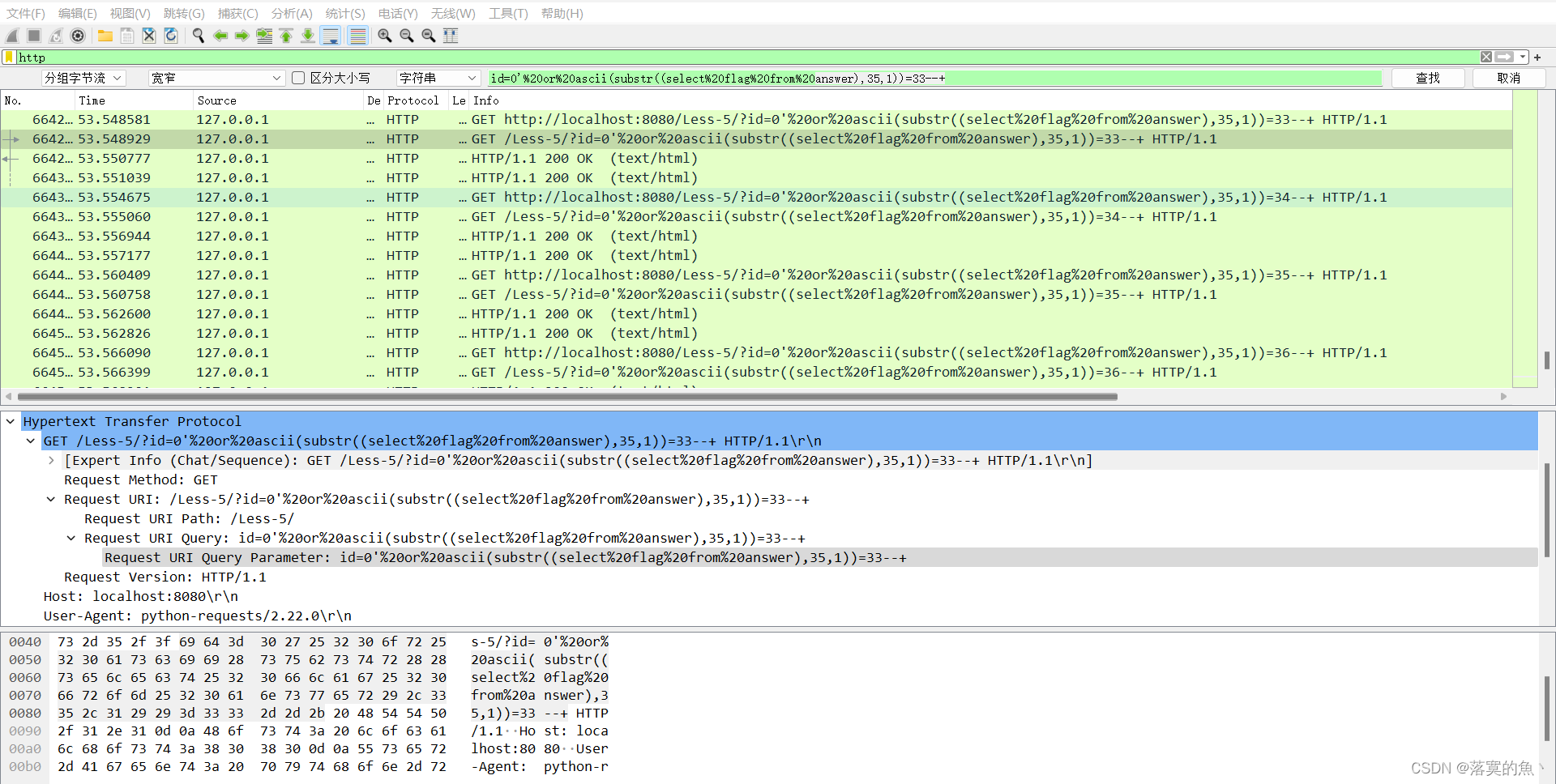Open the 字符串 search type dropdown
1556x784 pixels.
[x=438, y=78]
